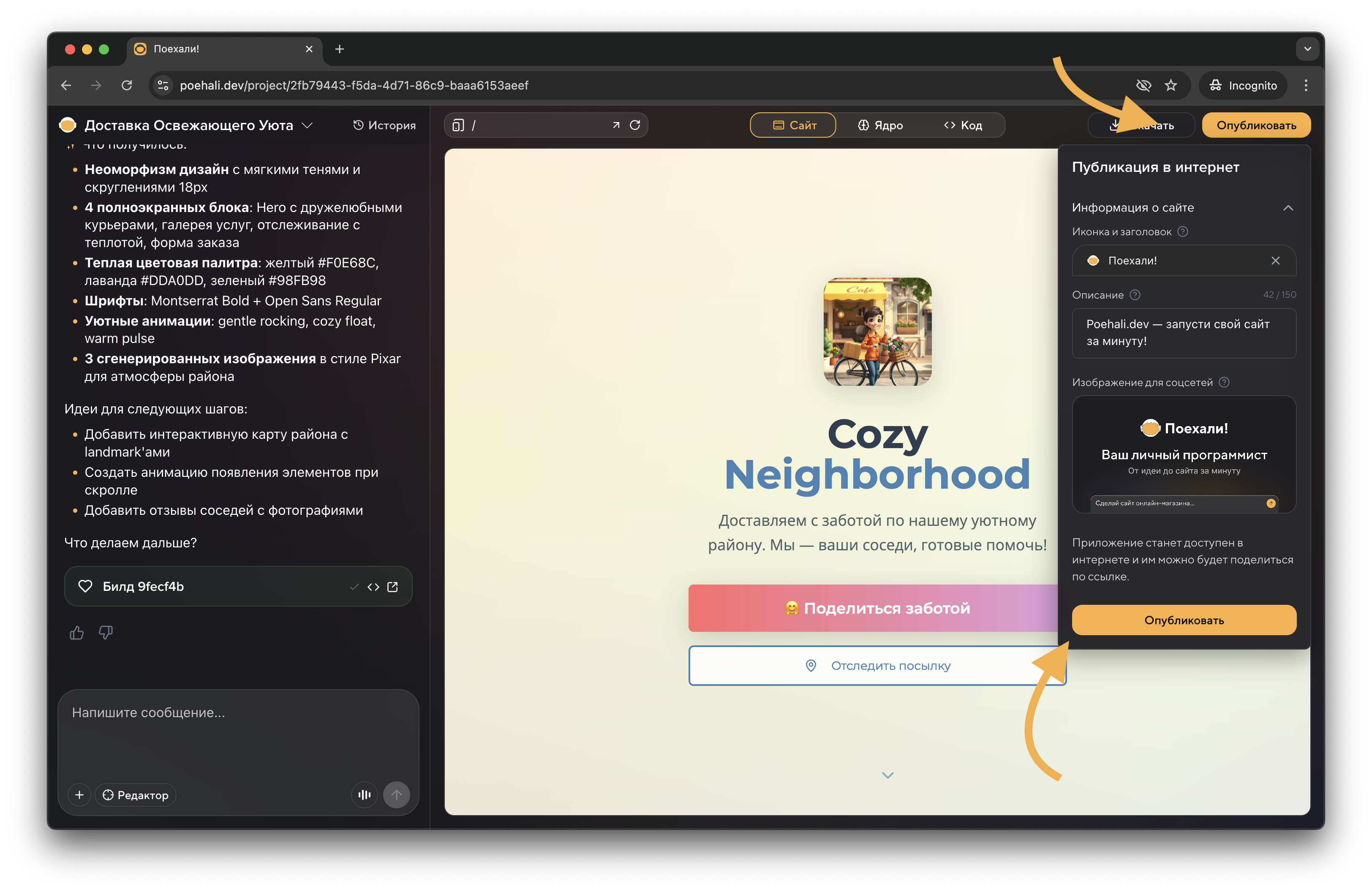
Task: Toggle the Редактор mode button
Action: pyautogui.click(x=136, y=794)
